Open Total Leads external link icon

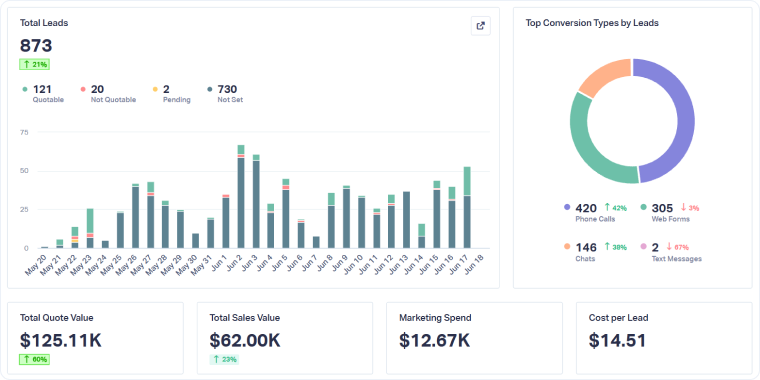click(x=480, y=26)
